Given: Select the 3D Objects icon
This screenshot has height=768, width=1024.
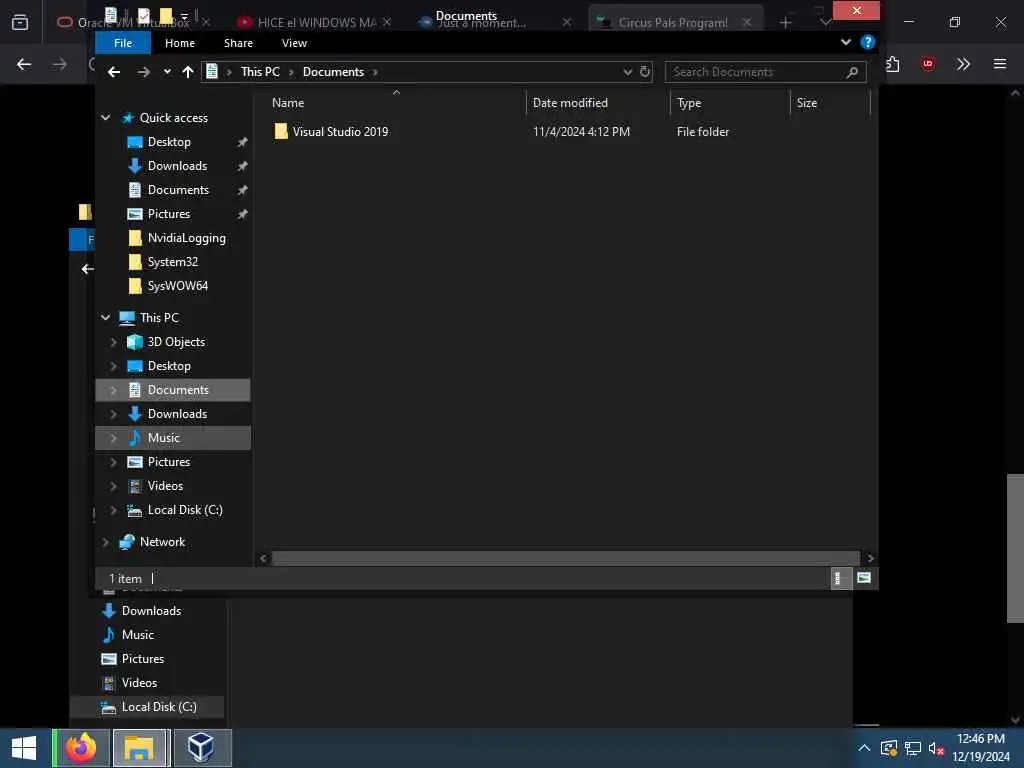Looking at the screenshot, I should click(x=135, y=342).
